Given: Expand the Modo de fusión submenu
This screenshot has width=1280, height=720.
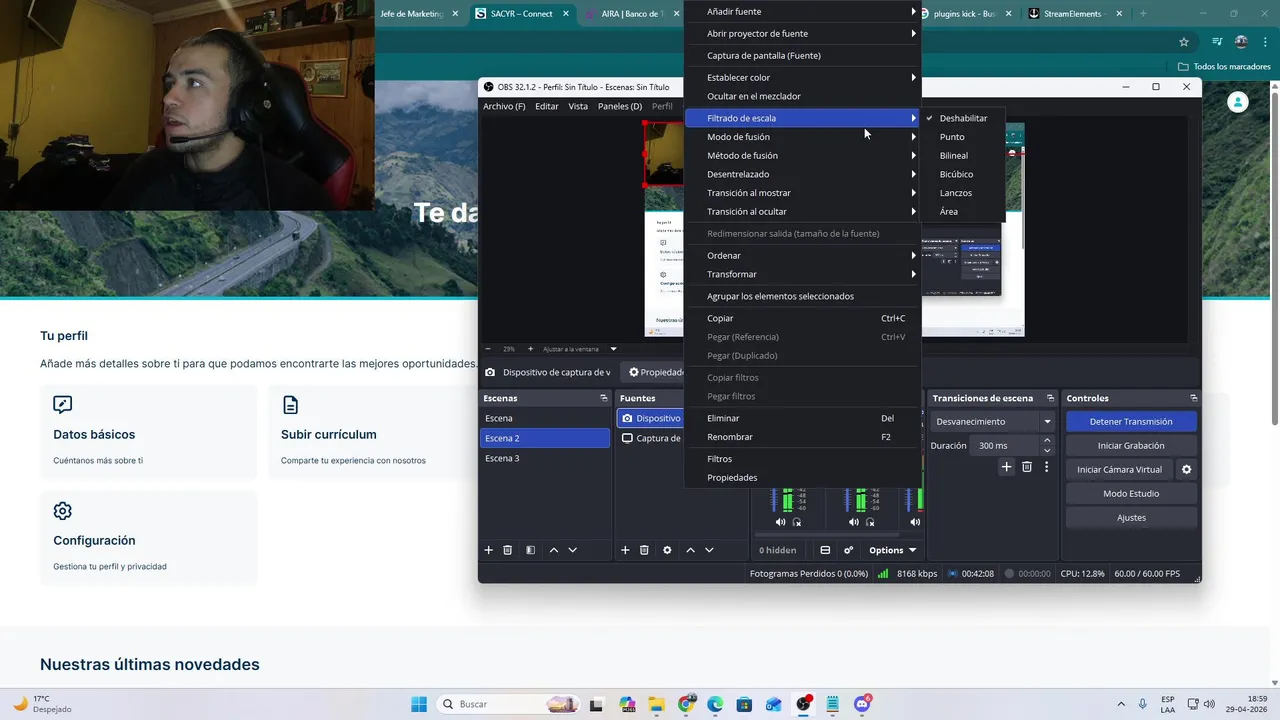Looking at the screenshot, I should (x=802, y=137).
